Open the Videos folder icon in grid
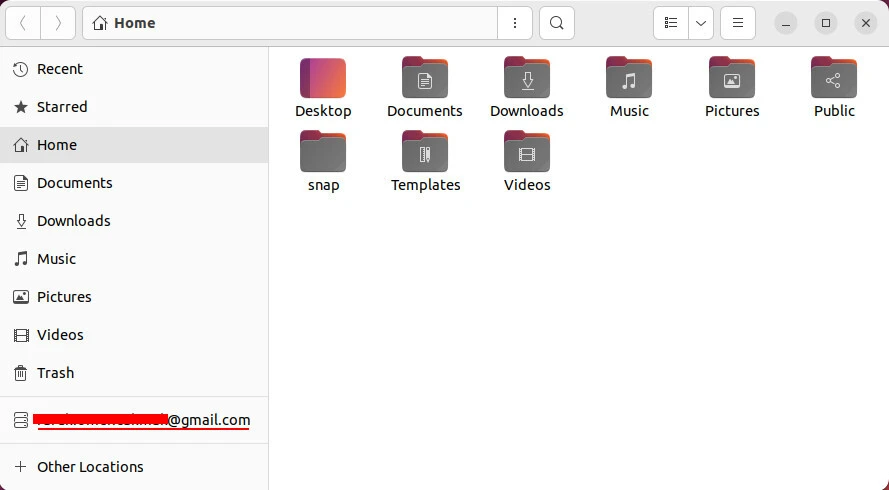The height and width of the screenshot is (490, 889). 527,152
